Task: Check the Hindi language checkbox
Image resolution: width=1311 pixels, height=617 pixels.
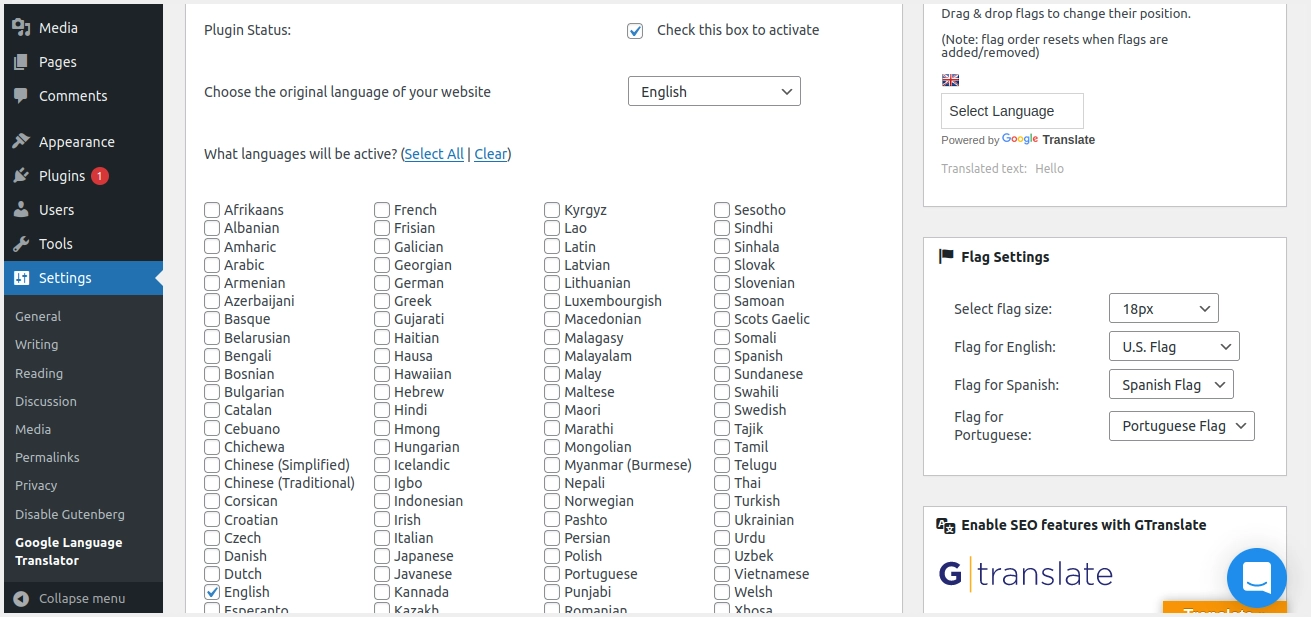Action: pos(382,410)
